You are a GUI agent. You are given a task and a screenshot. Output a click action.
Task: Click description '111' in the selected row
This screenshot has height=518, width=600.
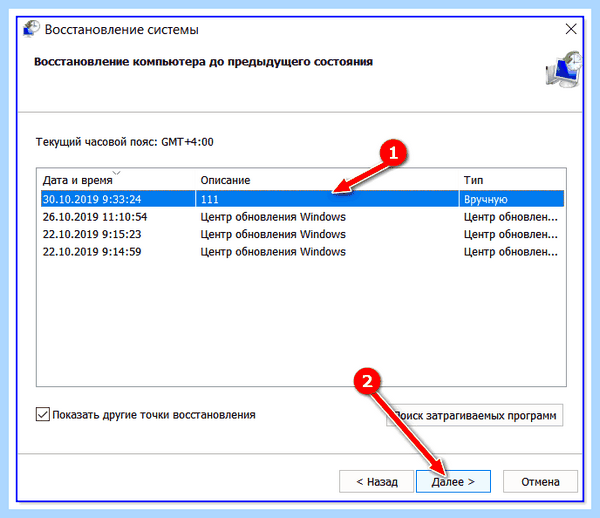[209, 199]
